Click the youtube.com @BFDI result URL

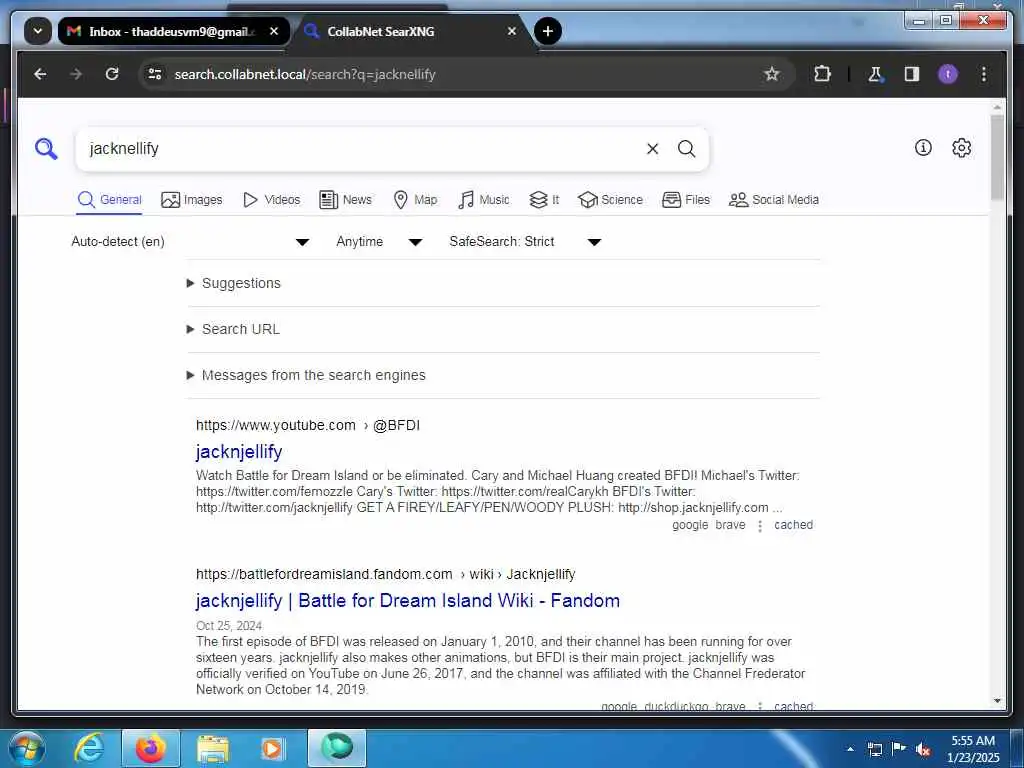coord(308,425)
